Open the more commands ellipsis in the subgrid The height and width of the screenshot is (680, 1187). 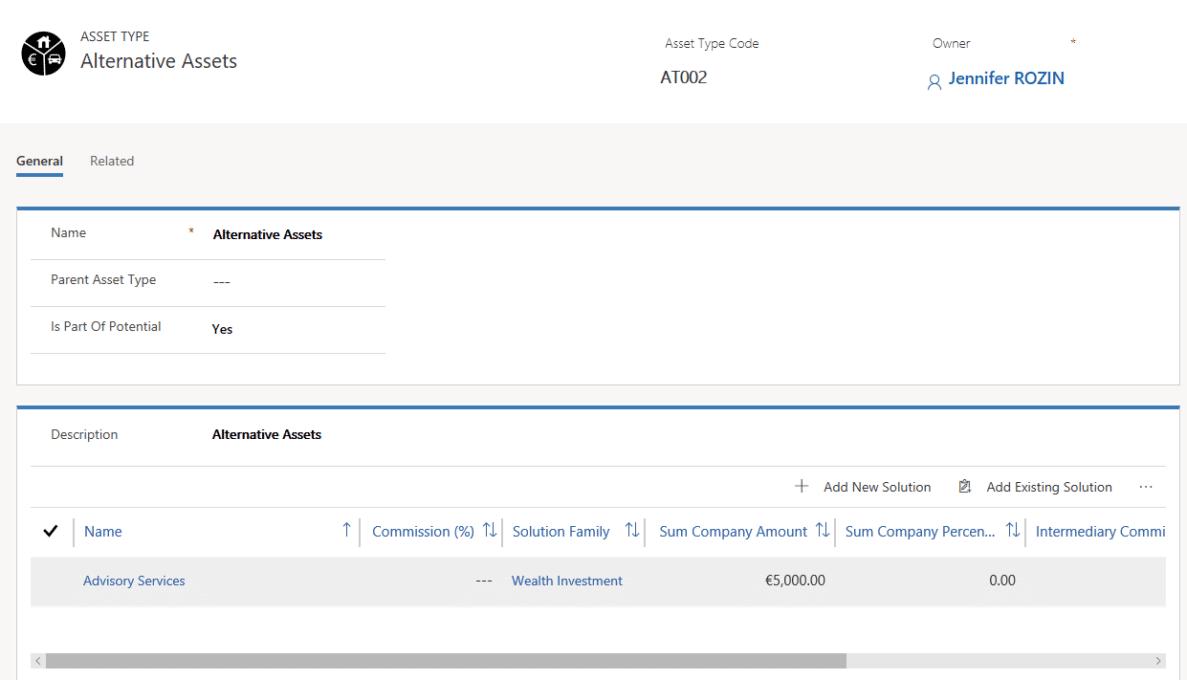[x=1145, y=487]
